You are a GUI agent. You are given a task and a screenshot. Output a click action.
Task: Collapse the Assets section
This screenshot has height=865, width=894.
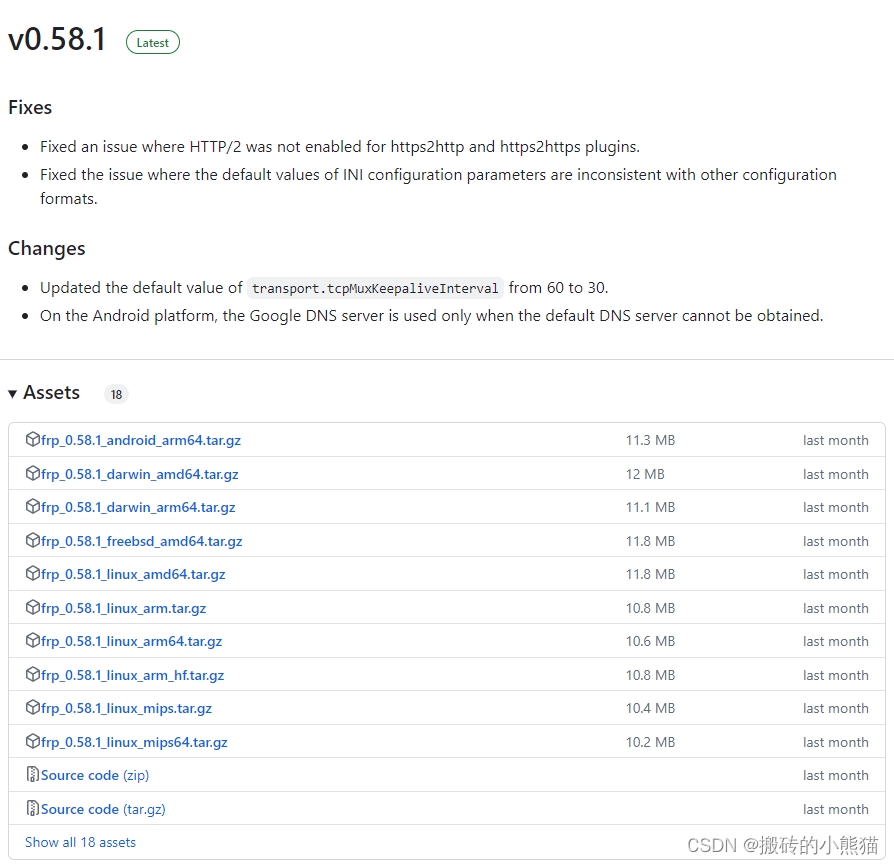(12, 393)
